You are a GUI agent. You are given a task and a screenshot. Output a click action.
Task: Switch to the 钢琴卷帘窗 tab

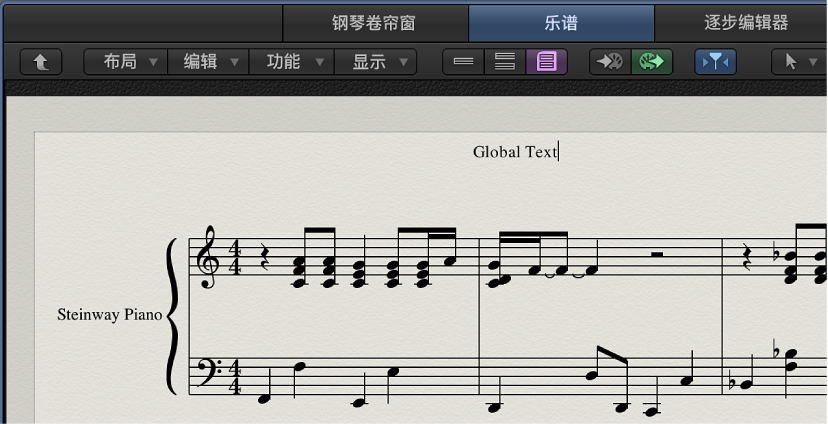375,23
